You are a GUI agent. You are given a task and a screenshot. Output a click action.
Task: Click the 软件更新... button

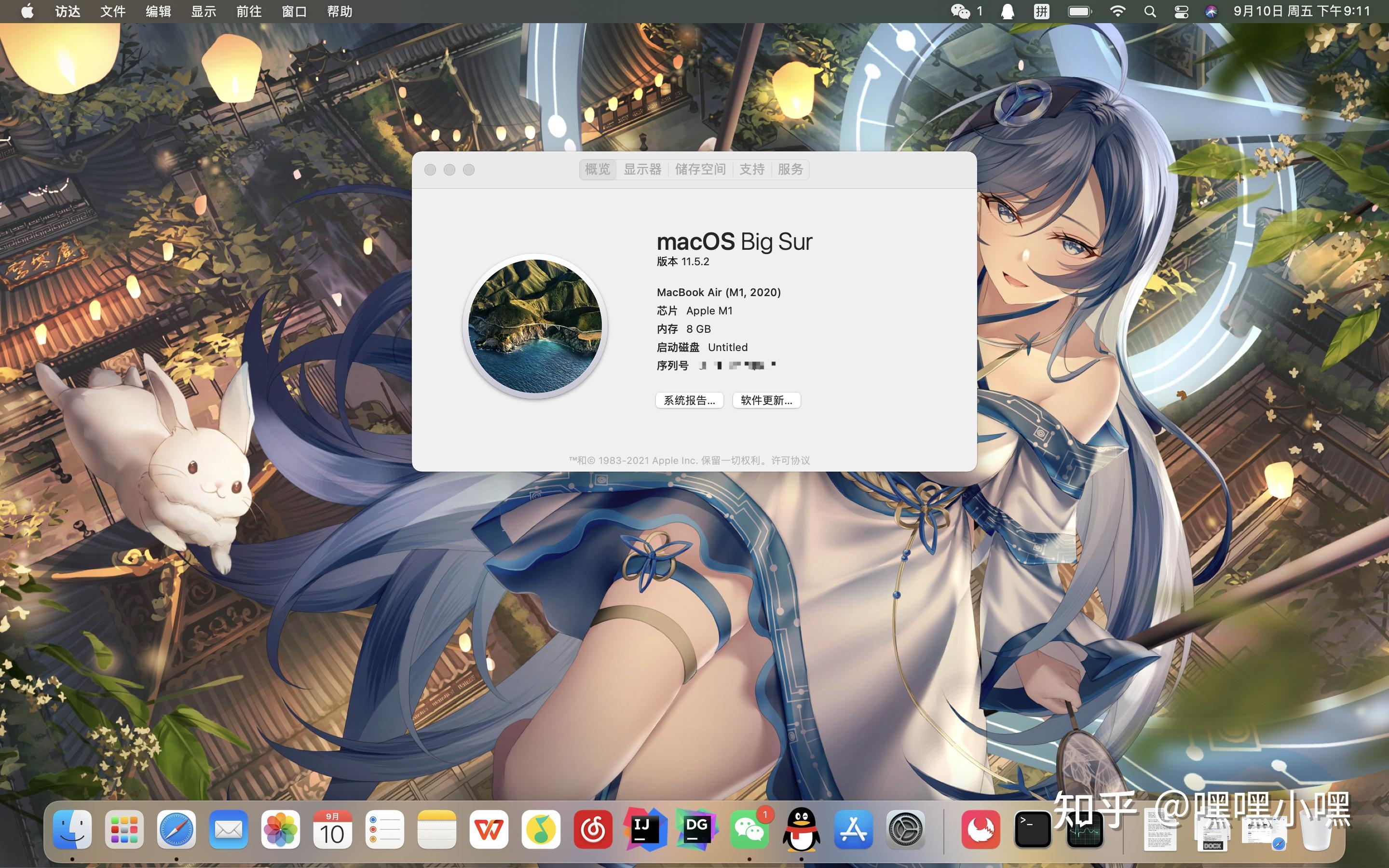click(767, 400)
